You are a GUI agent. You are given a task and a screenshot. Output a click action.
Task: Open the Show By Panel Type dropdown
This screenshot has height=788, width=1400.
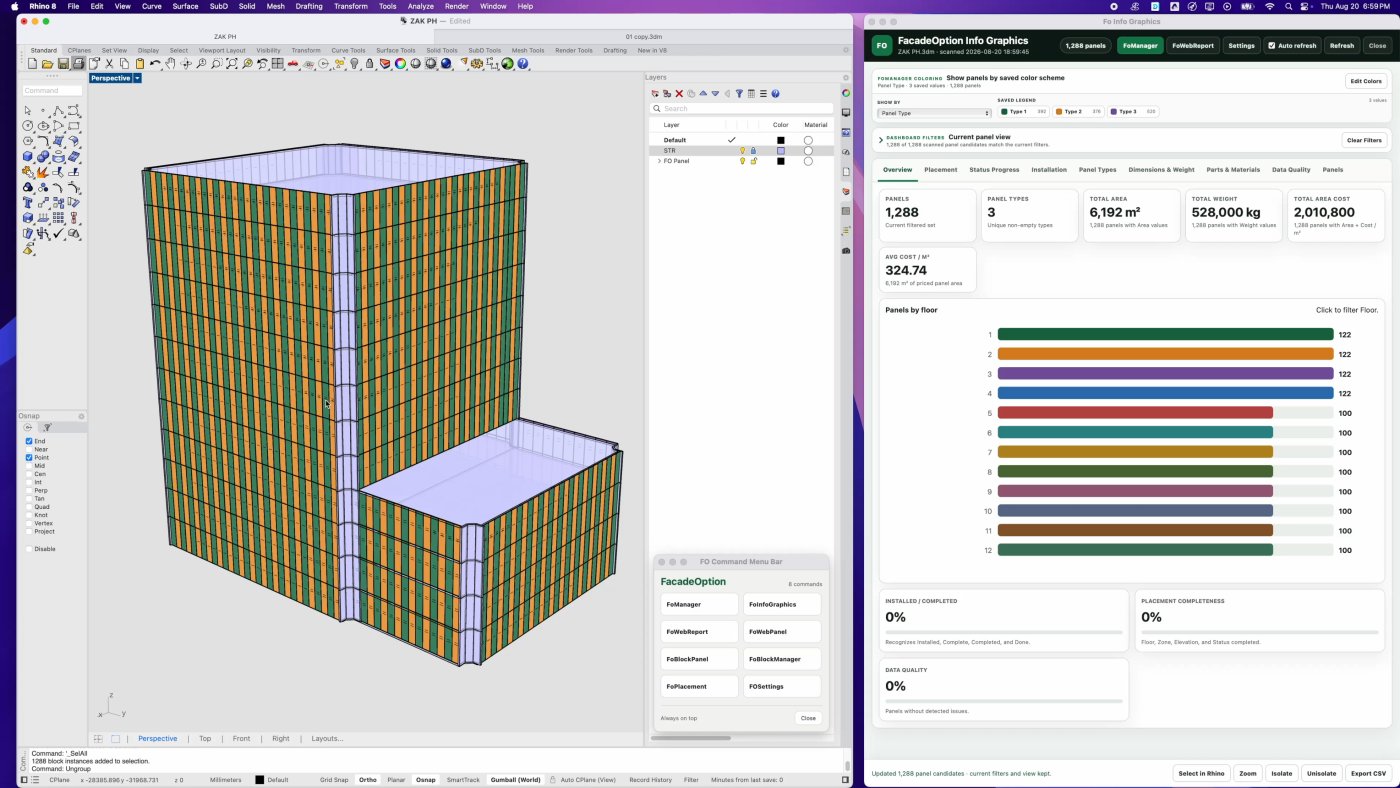tap(934, 113)
